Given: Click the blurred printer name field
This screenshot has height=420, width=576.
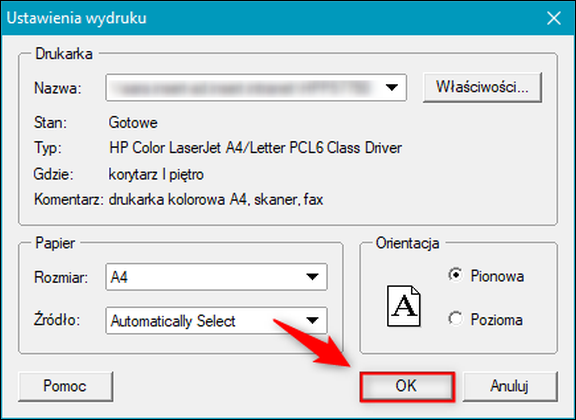Looking at the screenshot, I should pos(256,87).
